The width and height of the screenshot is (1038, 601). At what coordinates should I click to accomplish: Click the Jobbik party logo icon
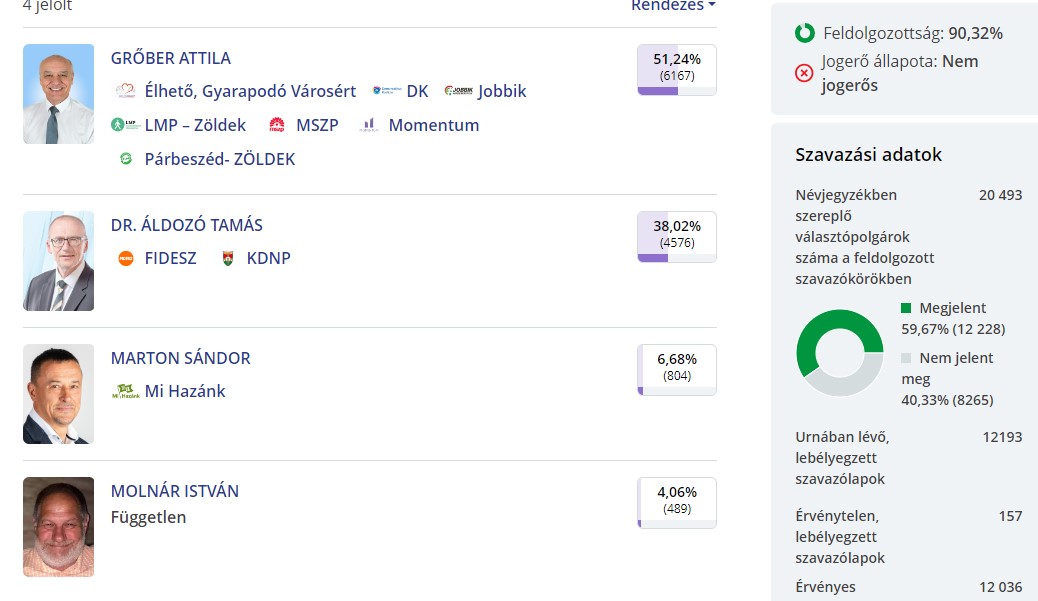coord(458,92)
